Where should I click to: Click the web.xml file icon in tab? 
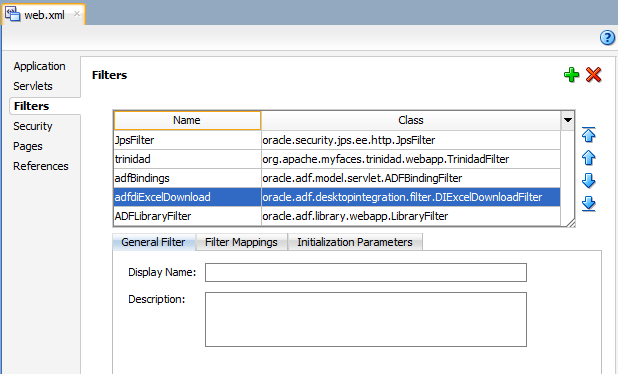[x=12, y=14]
